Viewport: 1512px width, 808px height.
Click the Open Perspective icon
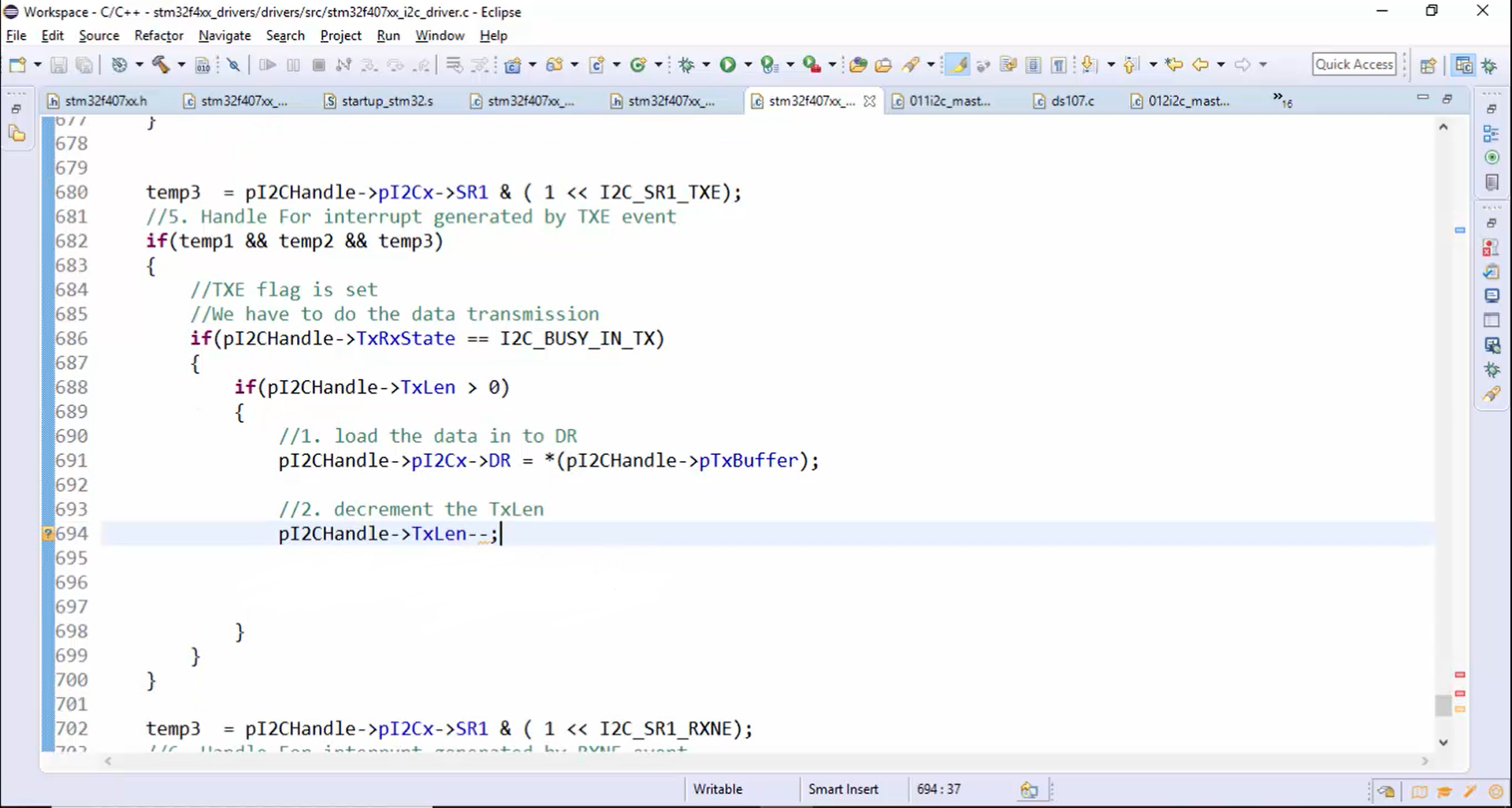[1428, 65]
